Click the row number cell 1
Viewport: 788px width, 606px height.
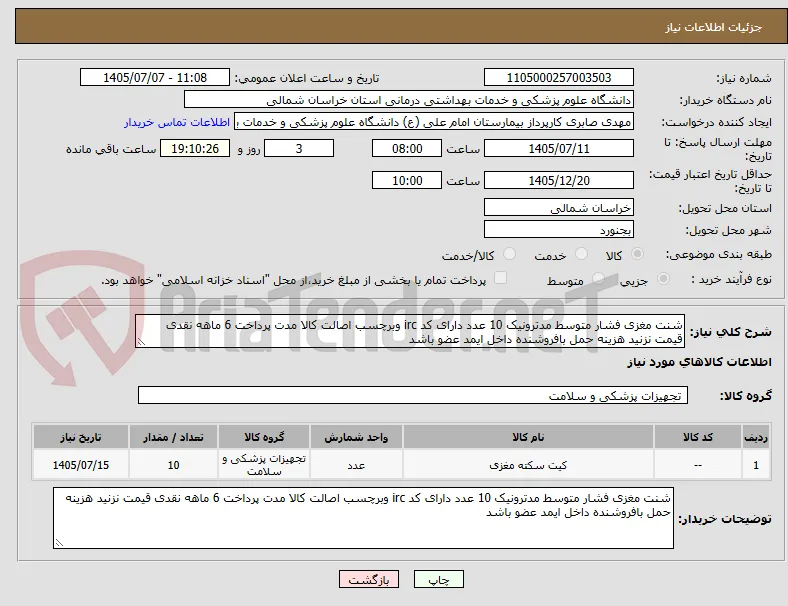(755, 465)
